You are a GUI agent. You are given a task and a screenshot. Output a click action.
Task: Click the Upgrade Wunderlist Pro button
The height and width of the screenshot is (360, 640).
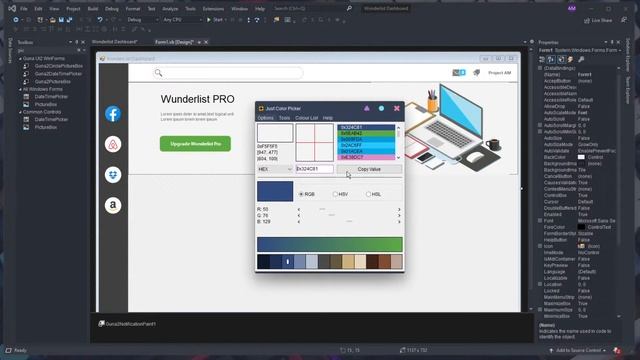pos(195,144)
